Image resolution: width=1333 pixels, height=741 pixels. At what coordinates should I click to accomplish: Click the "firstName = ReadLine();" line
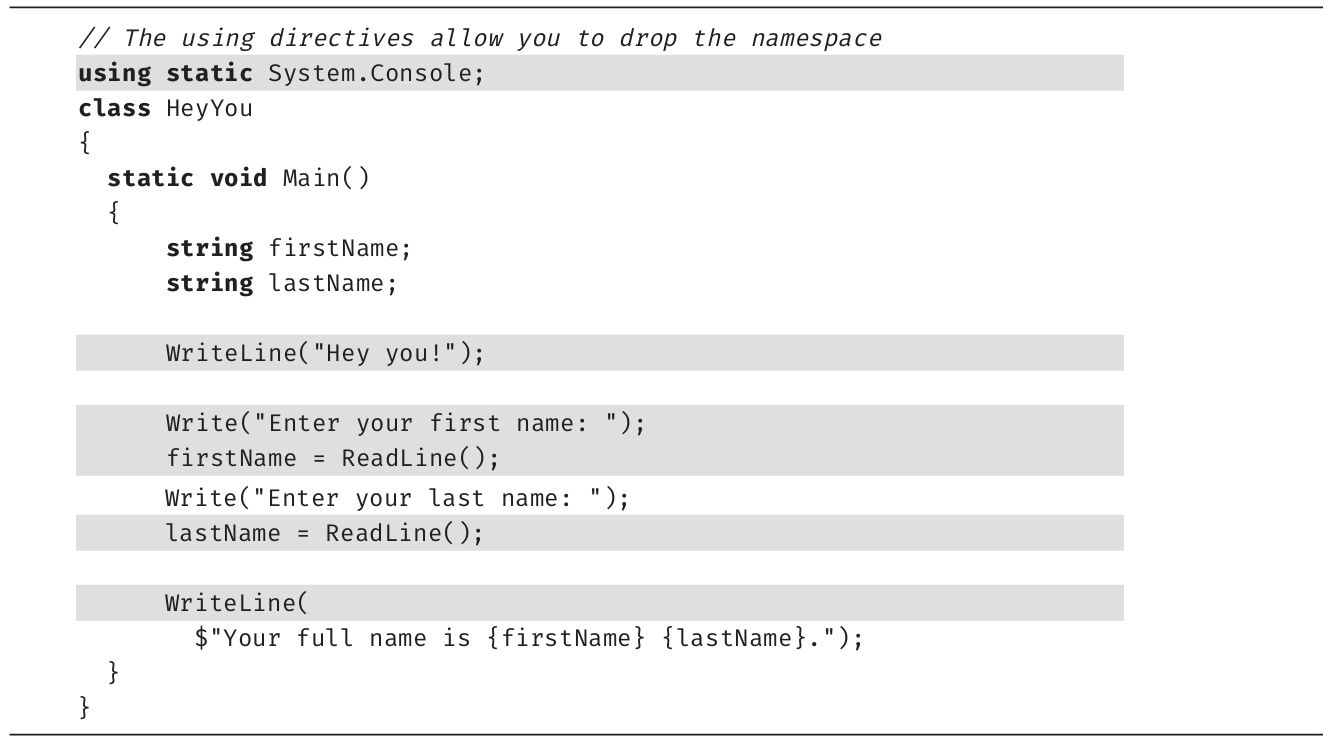click(x=332, y=459)
